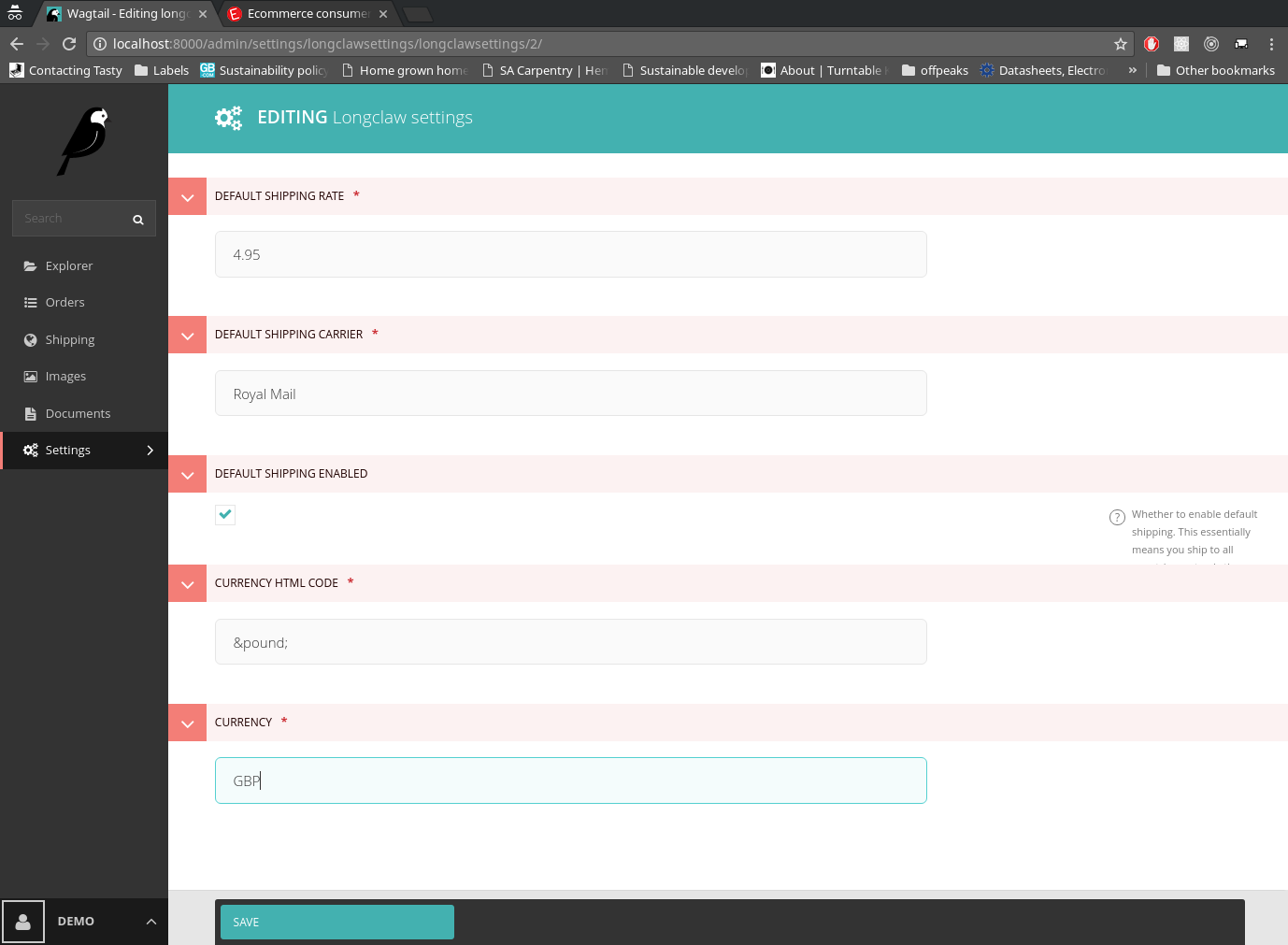
Task: Collapse the Currency section
Action: coord(188,723)
